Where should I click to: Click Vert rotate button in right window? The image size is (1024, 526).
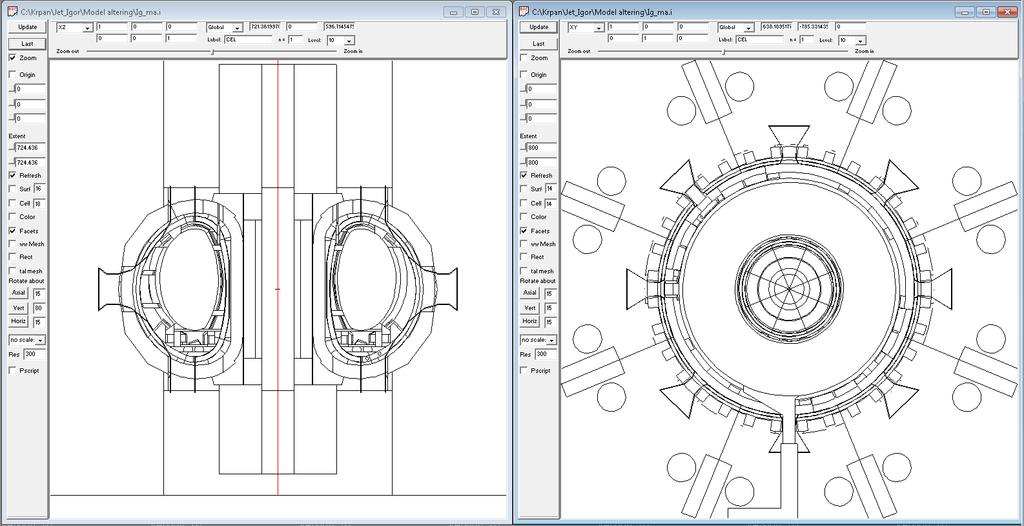click(530, 307)
